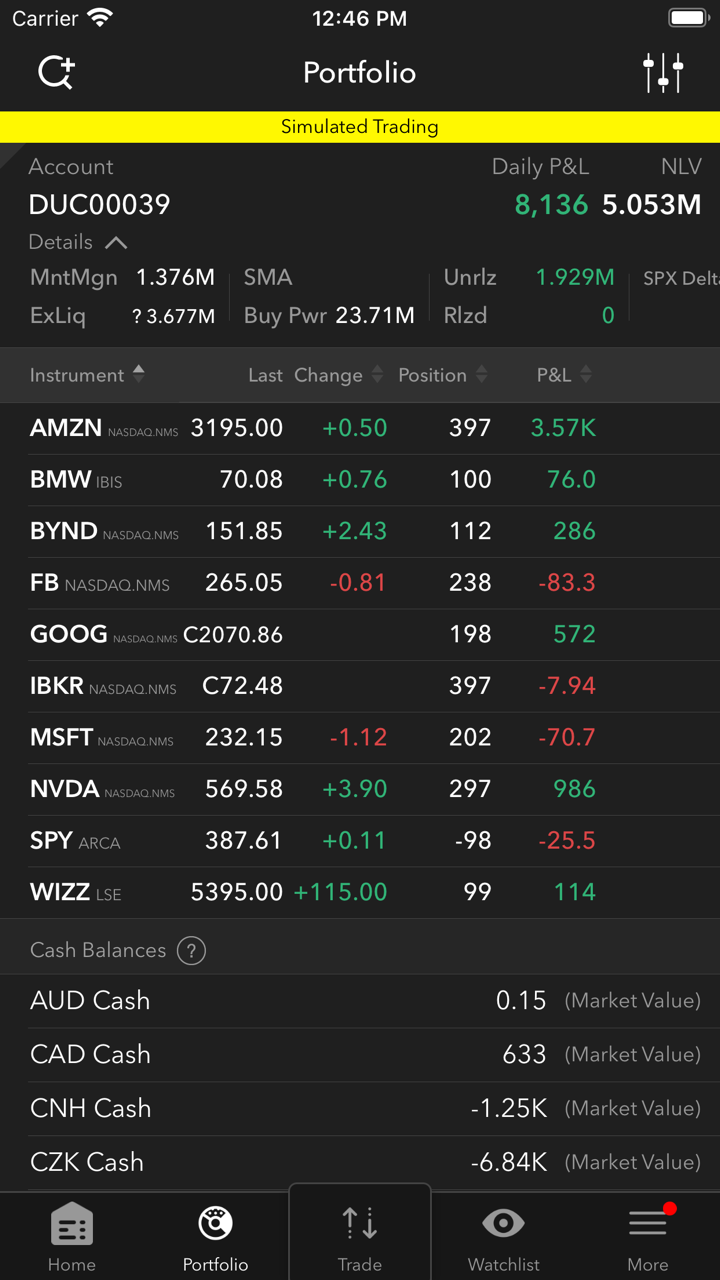Tap the Buy Pwr value 23.71M
Viewport: 720px width, 1280px height.
(x=375, y=316)
